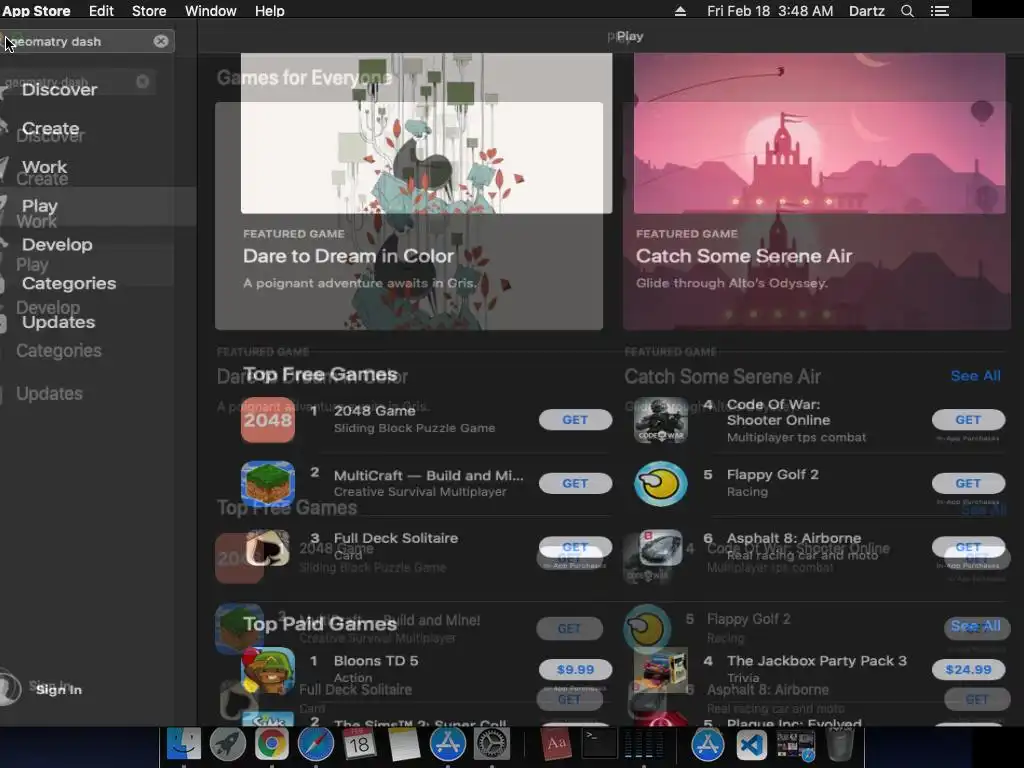Click the Bloons TD 5 title
The height and width of the screenshot is (768, 1024).
376,660
